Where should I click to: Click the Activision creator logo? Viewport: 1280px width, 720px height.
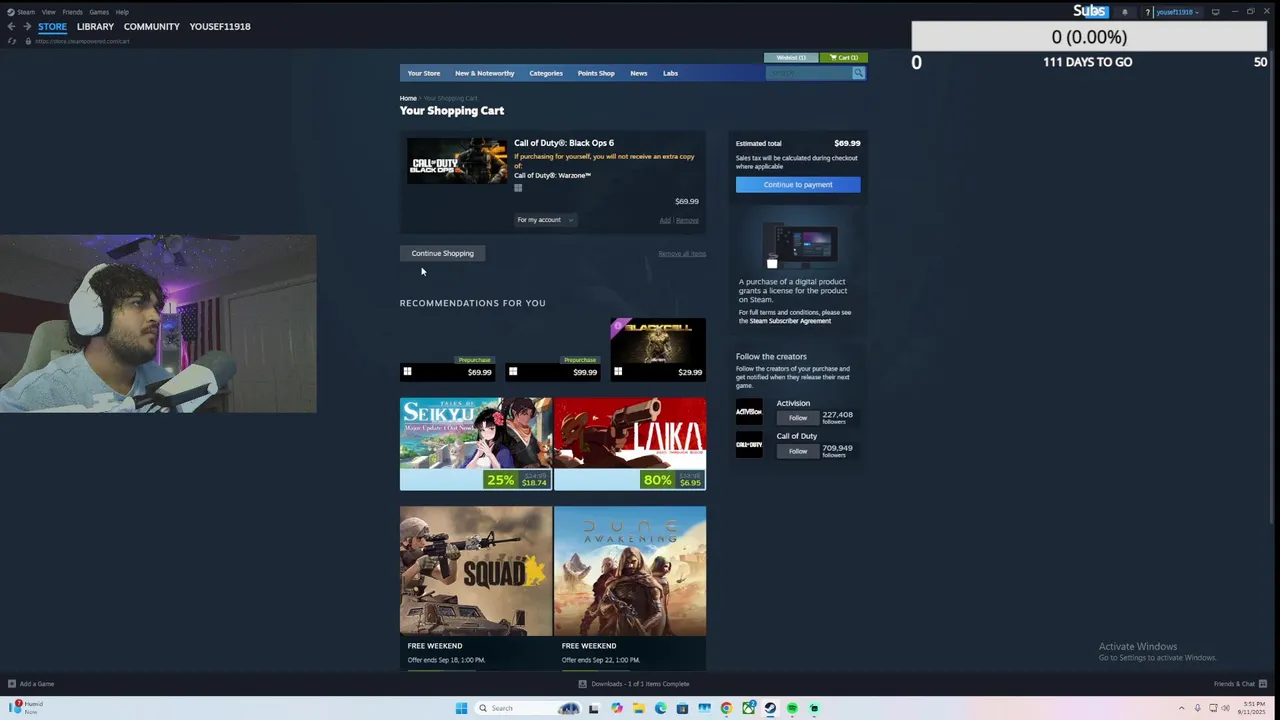(749, 411)
